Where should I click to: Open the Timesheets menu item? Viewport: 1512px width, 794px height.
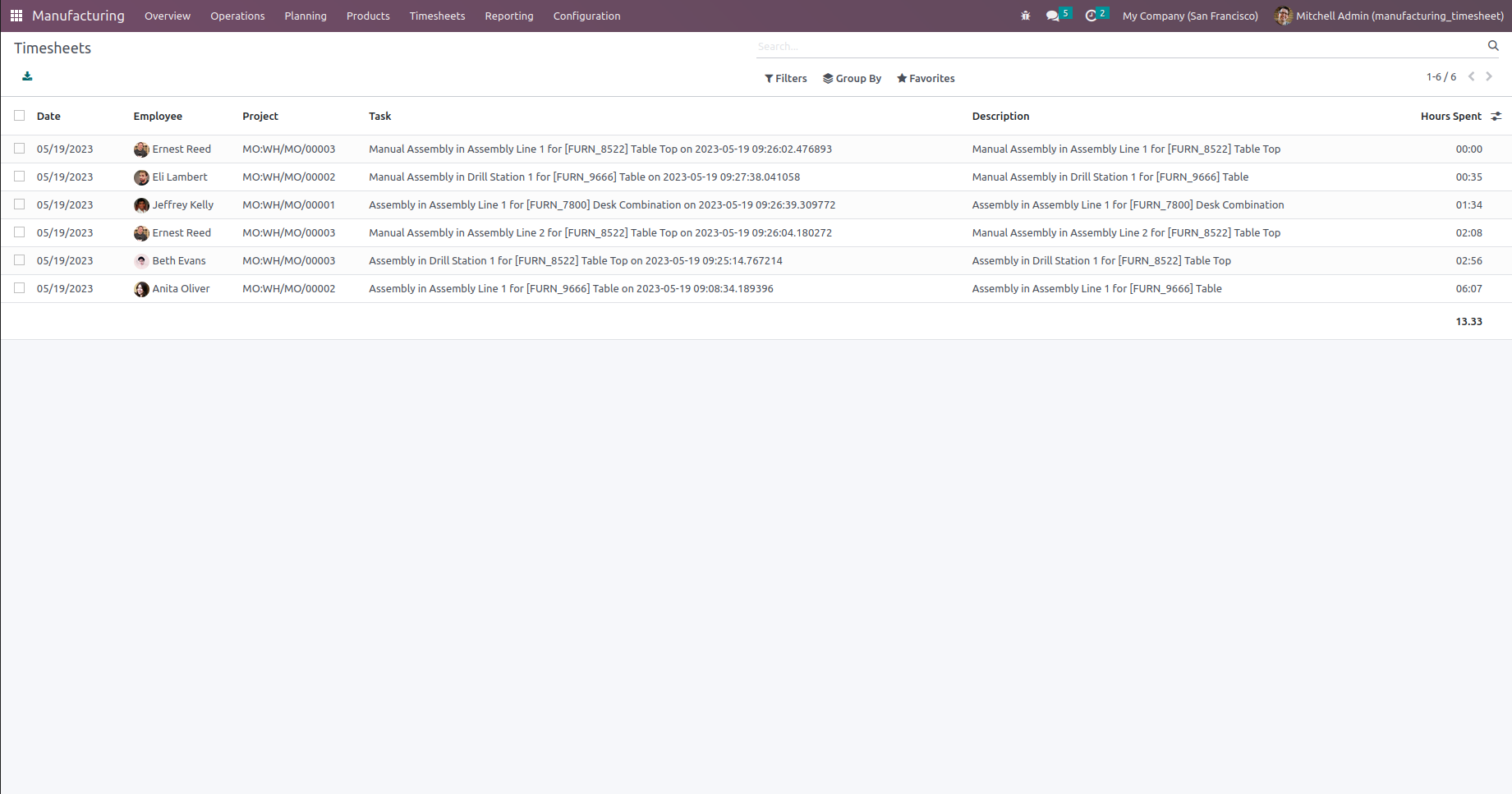437,16
